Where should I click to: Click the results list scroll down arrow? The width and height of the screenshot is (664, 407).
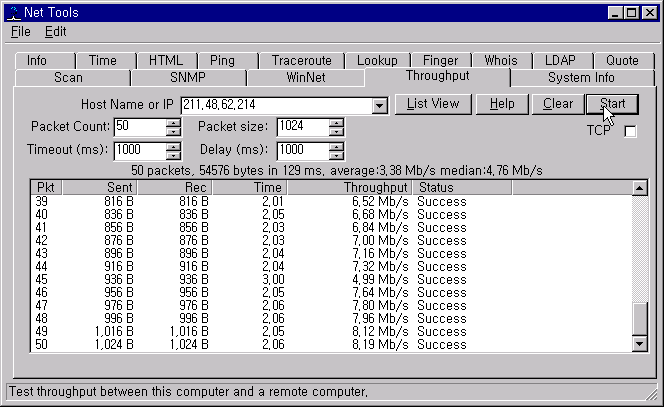pos(639,344)
